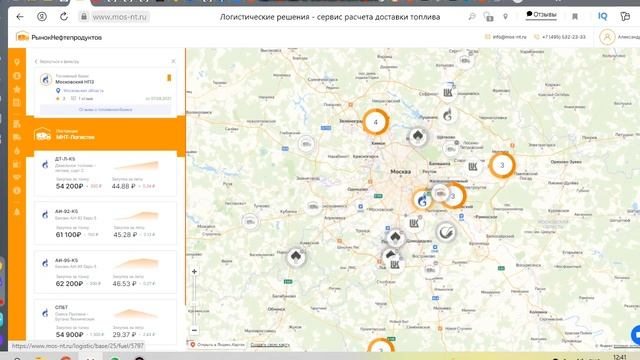Select the Gazprom flame marker near Пушкино

[x=448, y=116]
